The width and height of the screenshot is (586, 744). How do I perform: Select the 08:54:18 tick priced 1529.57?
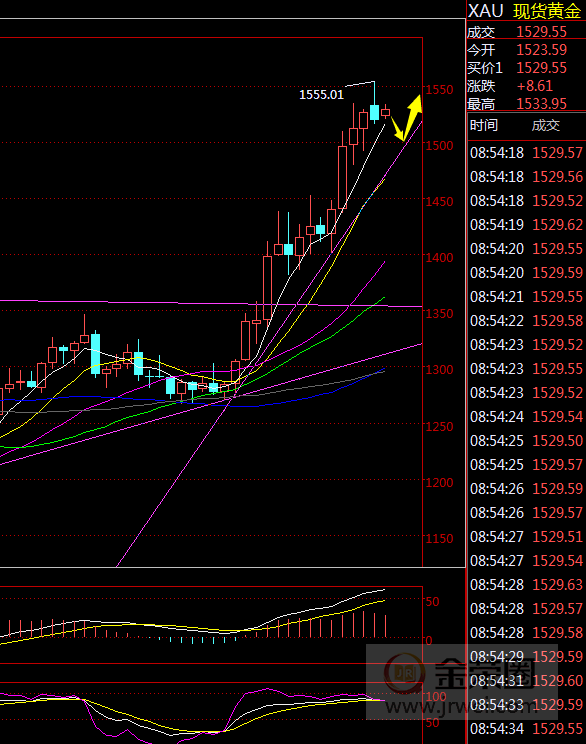pyautogui.click(x=526, y=153)
